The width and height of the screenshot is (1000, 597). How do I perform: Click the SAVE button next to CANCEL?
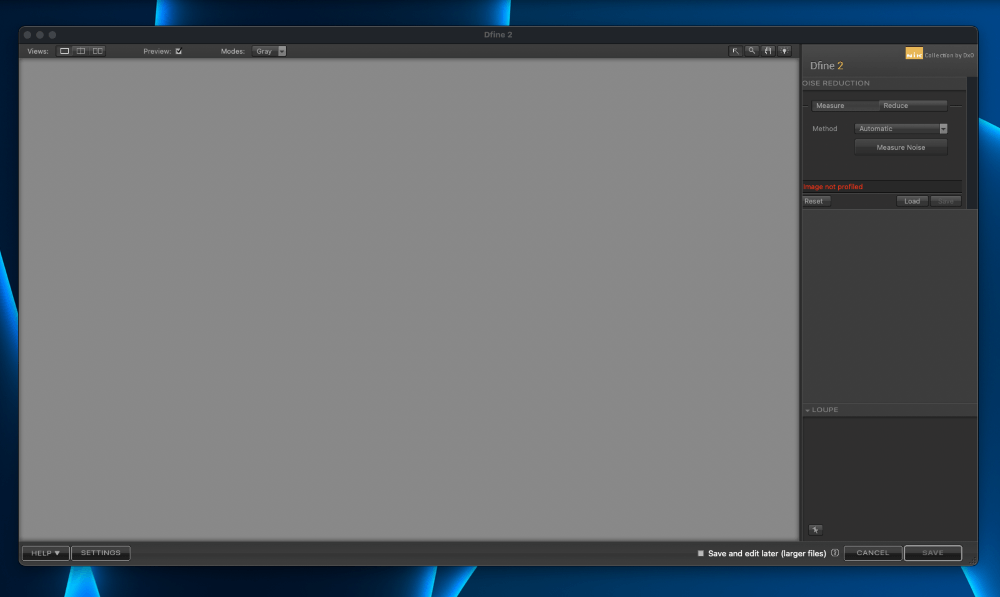click(x=933, y=553)
